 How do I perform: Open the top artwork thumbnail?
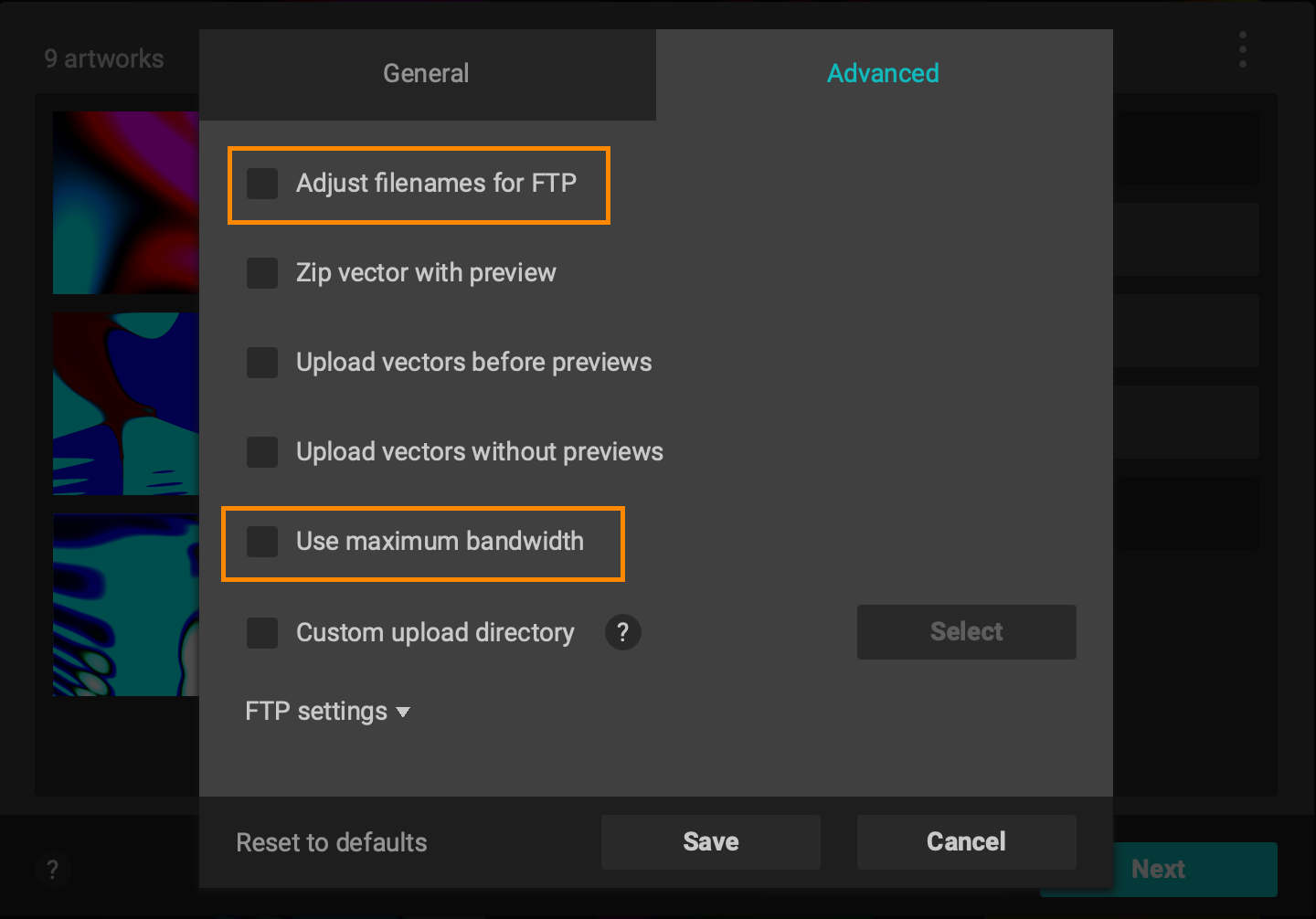coord(125,202)
